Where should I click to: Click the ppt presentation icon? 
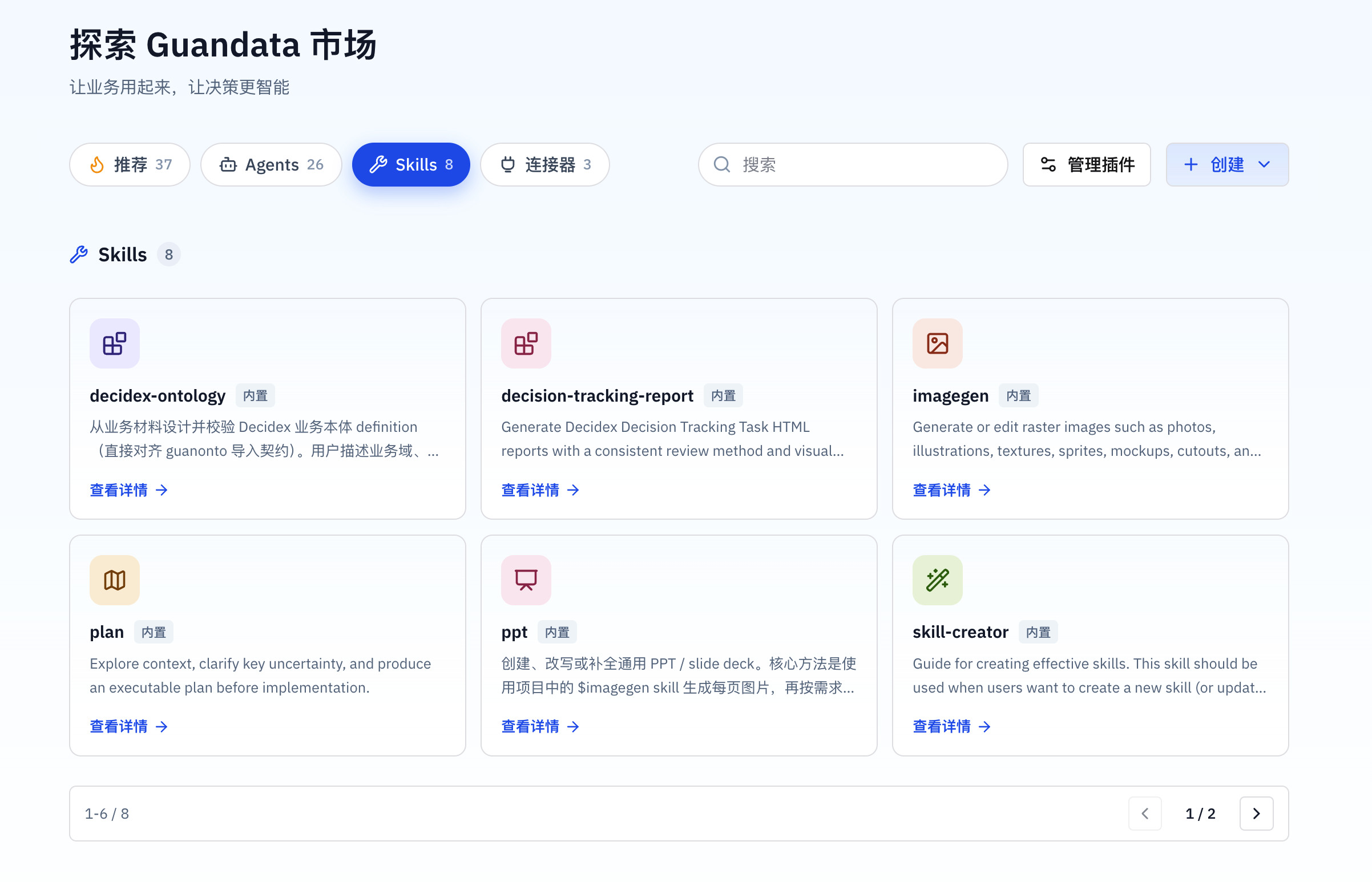526,580
